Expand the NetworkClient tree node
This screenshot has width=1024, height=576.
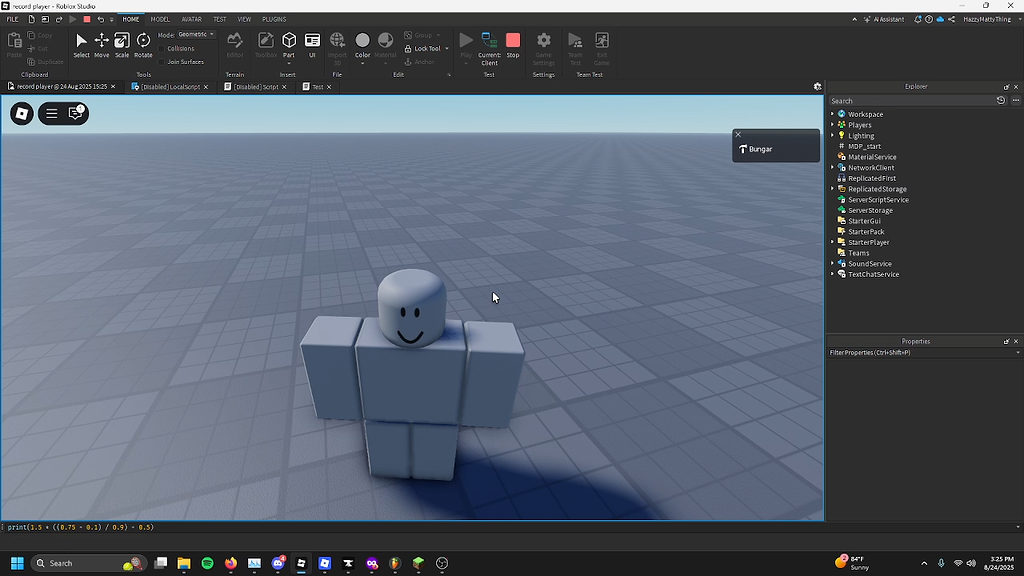833,167
